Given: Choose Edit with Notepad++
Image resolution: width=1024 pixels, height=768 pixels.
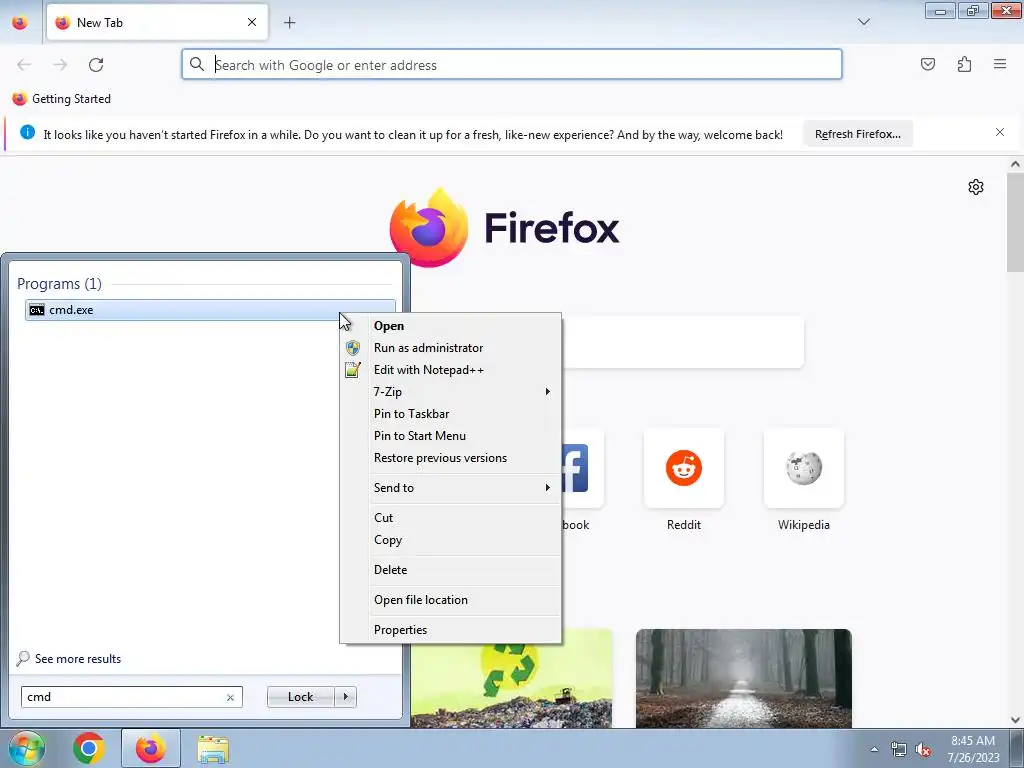Looking at the screenshot, I should (451, 370).
